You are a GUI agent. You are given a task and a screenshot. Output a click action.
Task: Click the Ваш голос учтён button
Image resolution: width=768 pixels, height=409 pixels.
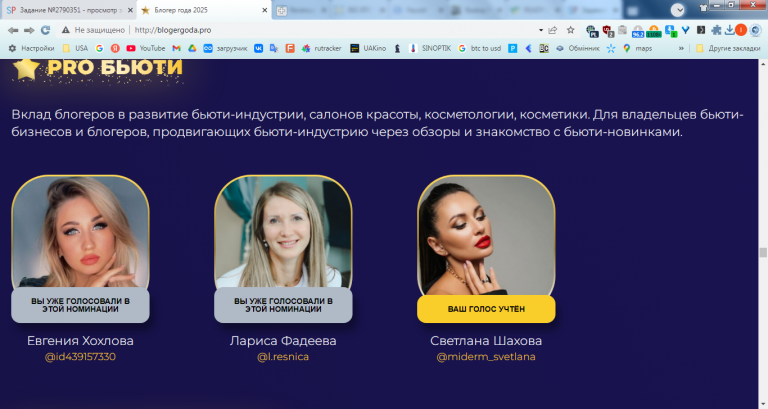click(486, 309)
